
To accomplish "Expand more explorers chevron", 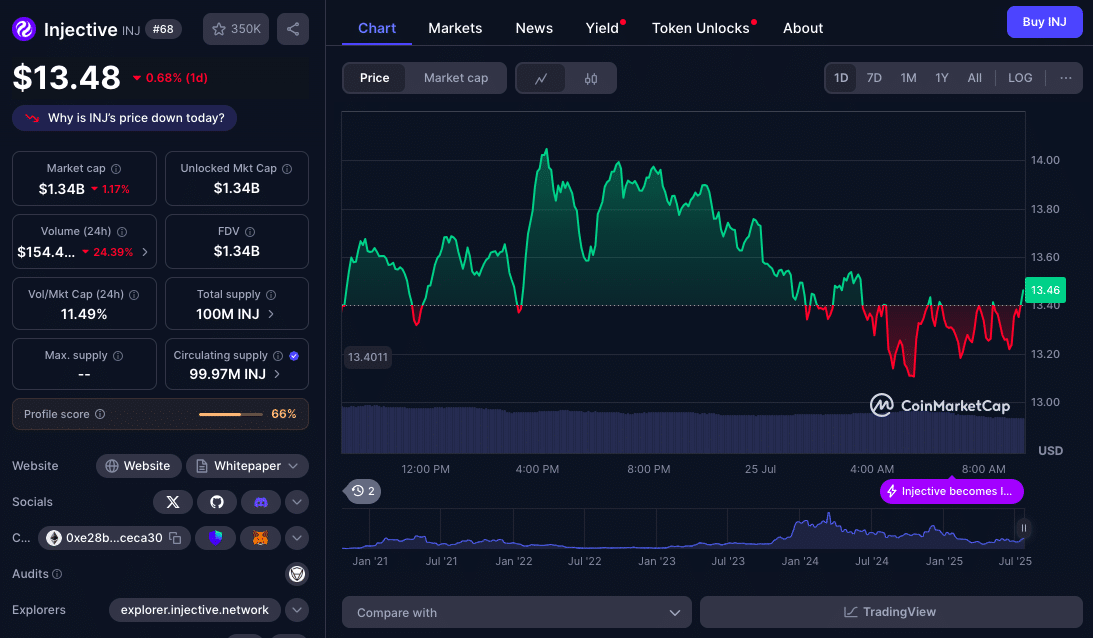I will [x=297, y=610].
